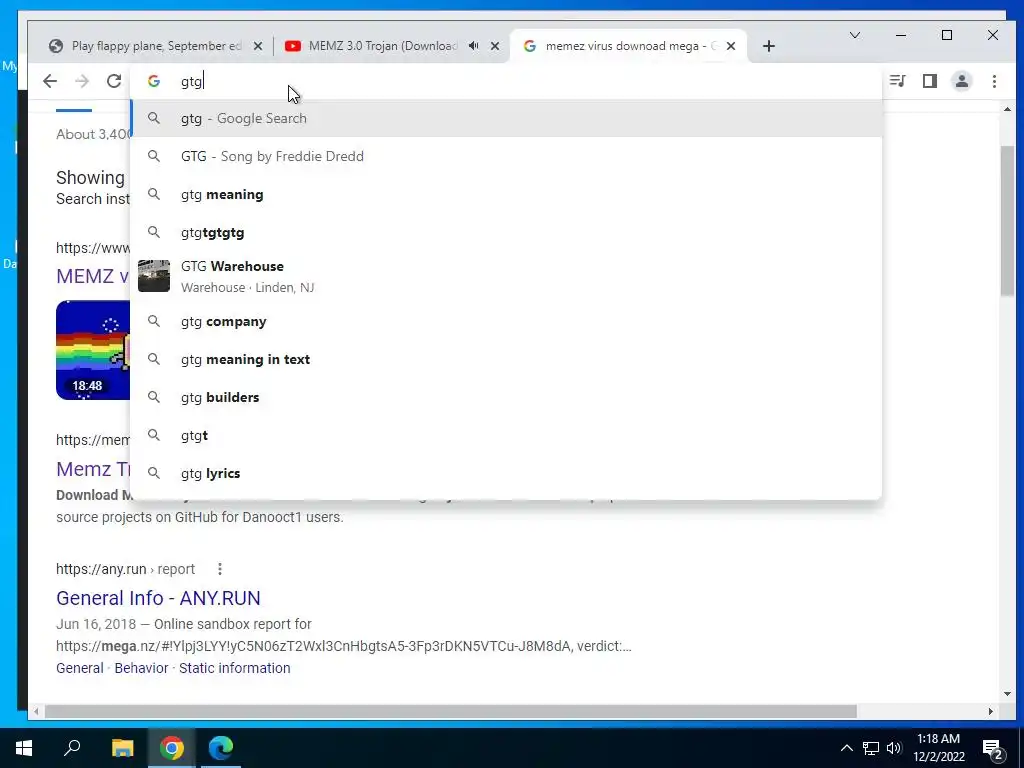This screenshot has width=1024, height=768.
Task: Open network status tray icon
Action: point(871,748)
